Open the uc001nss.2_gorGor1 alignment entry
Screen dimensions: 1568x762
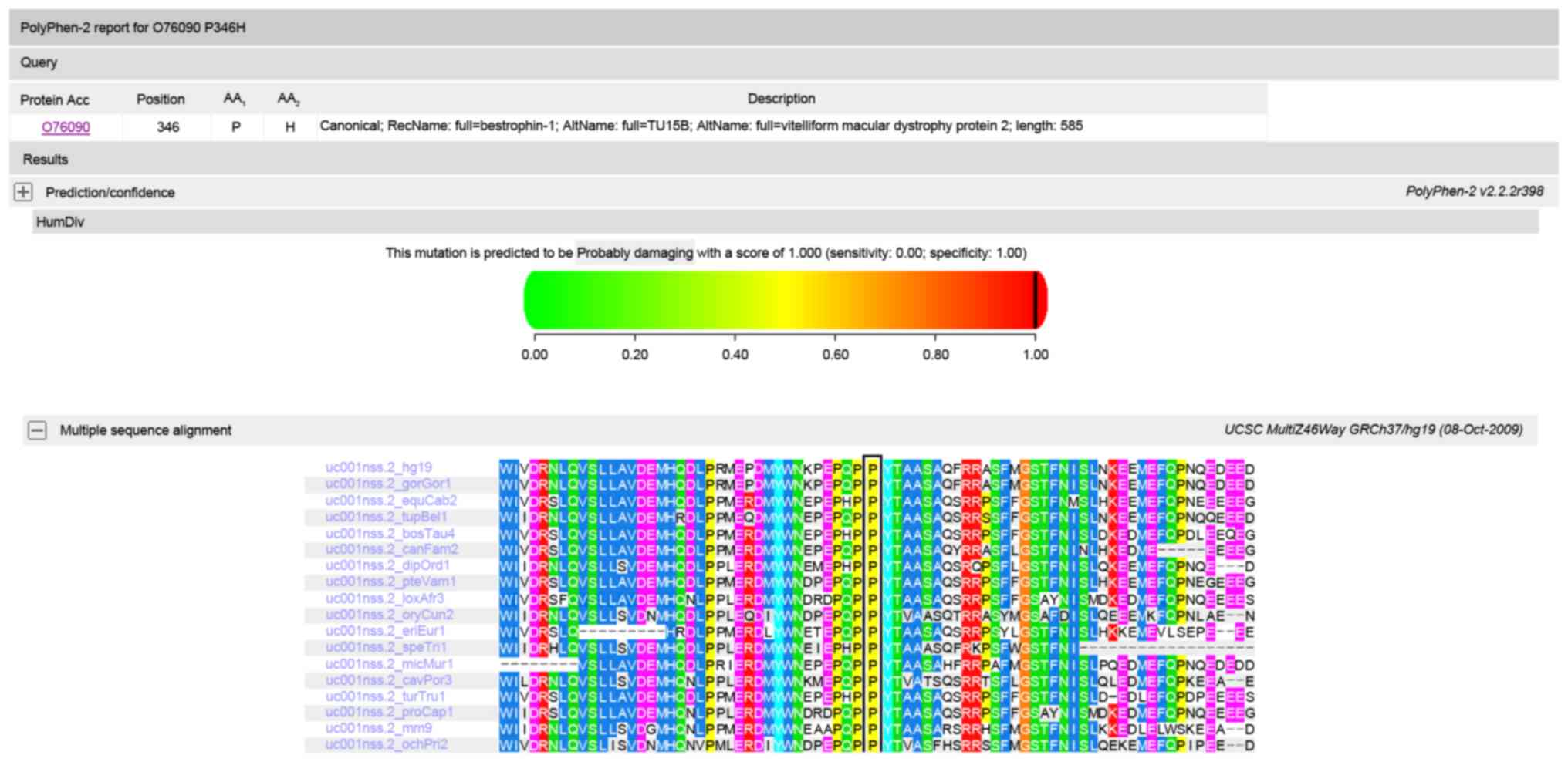387,484
